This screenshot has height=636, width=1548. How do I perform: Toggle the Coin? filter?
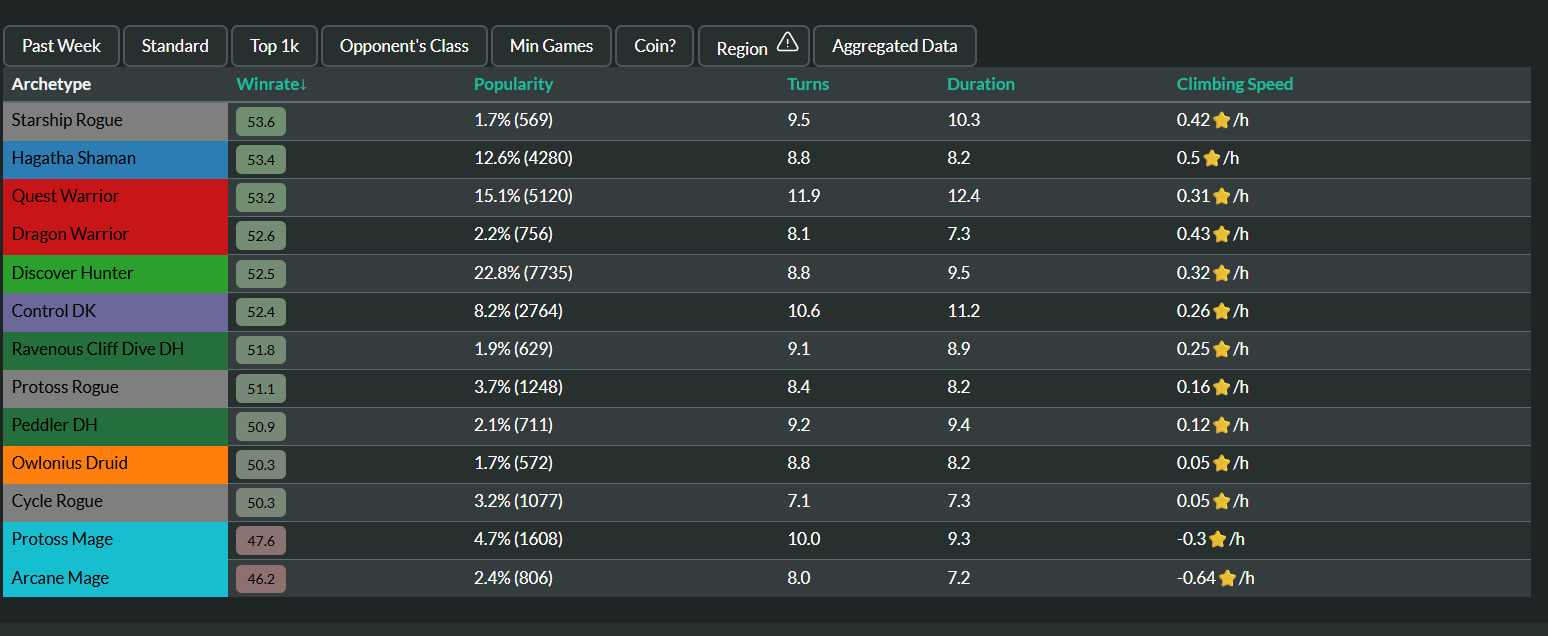coord(655,46)
